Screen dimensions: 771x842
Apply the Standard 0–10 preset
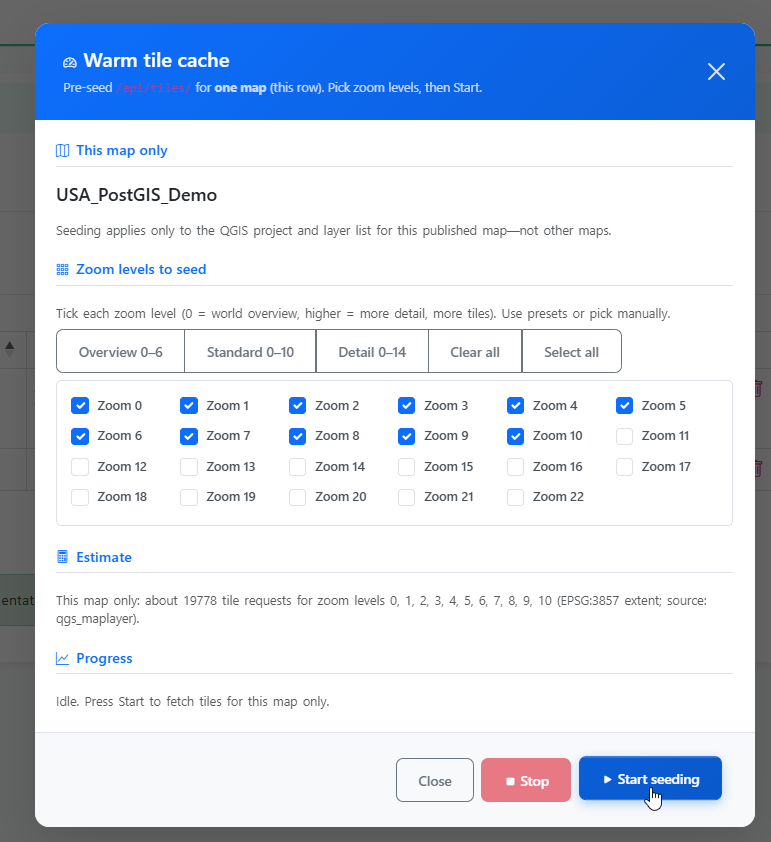[x=250, y=352]
